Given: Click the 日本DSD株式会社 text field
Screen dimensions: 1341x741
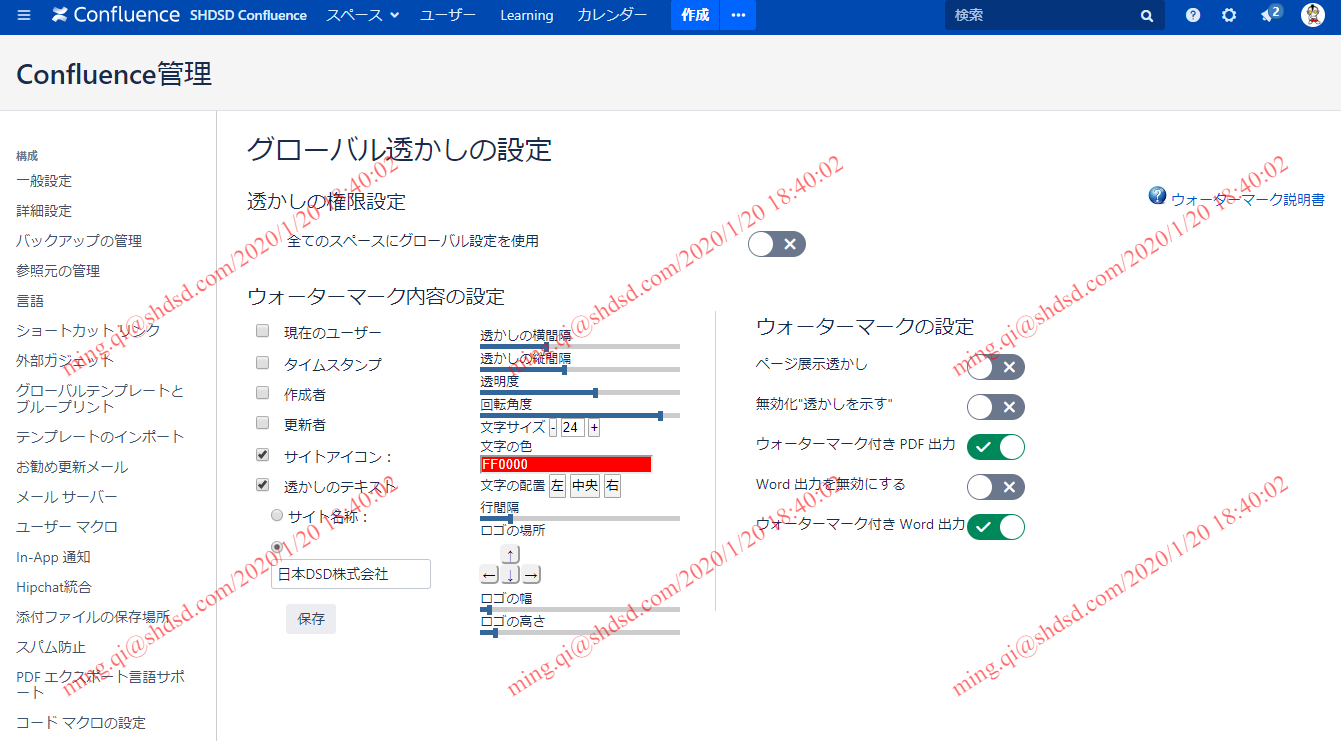Looking at the screenshot, I should tap(351, 574).
